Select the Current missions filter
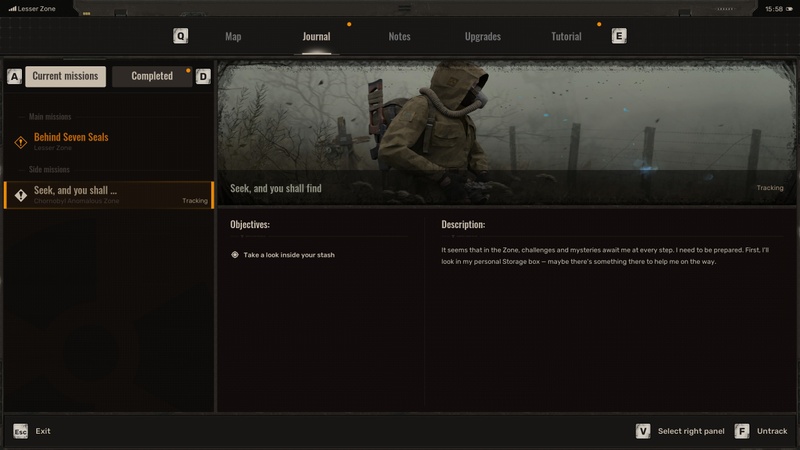 click(x=65, y=77)
